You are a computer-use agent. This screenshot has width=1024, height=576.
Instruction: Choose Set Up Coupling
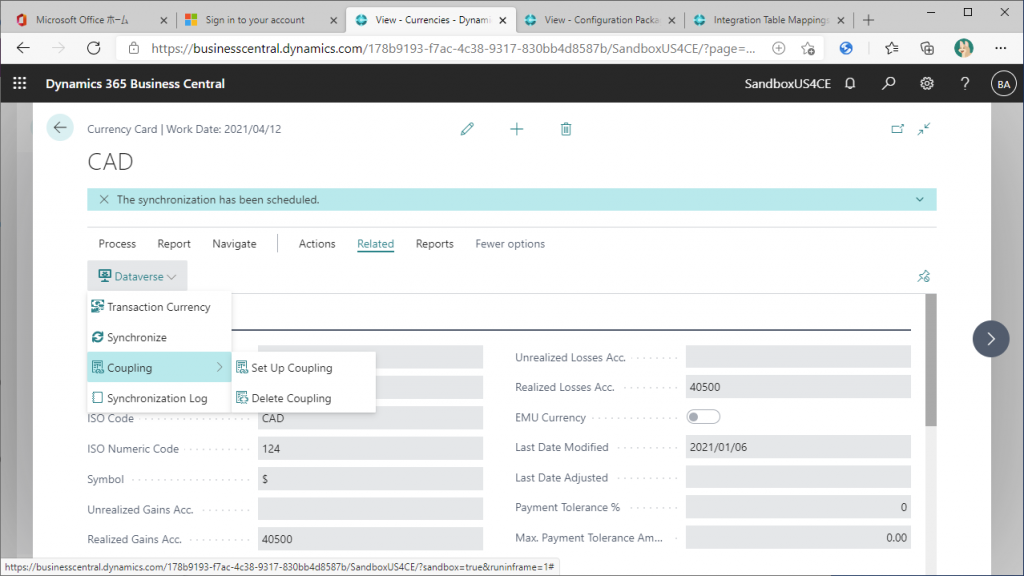(x=304, y=368)
